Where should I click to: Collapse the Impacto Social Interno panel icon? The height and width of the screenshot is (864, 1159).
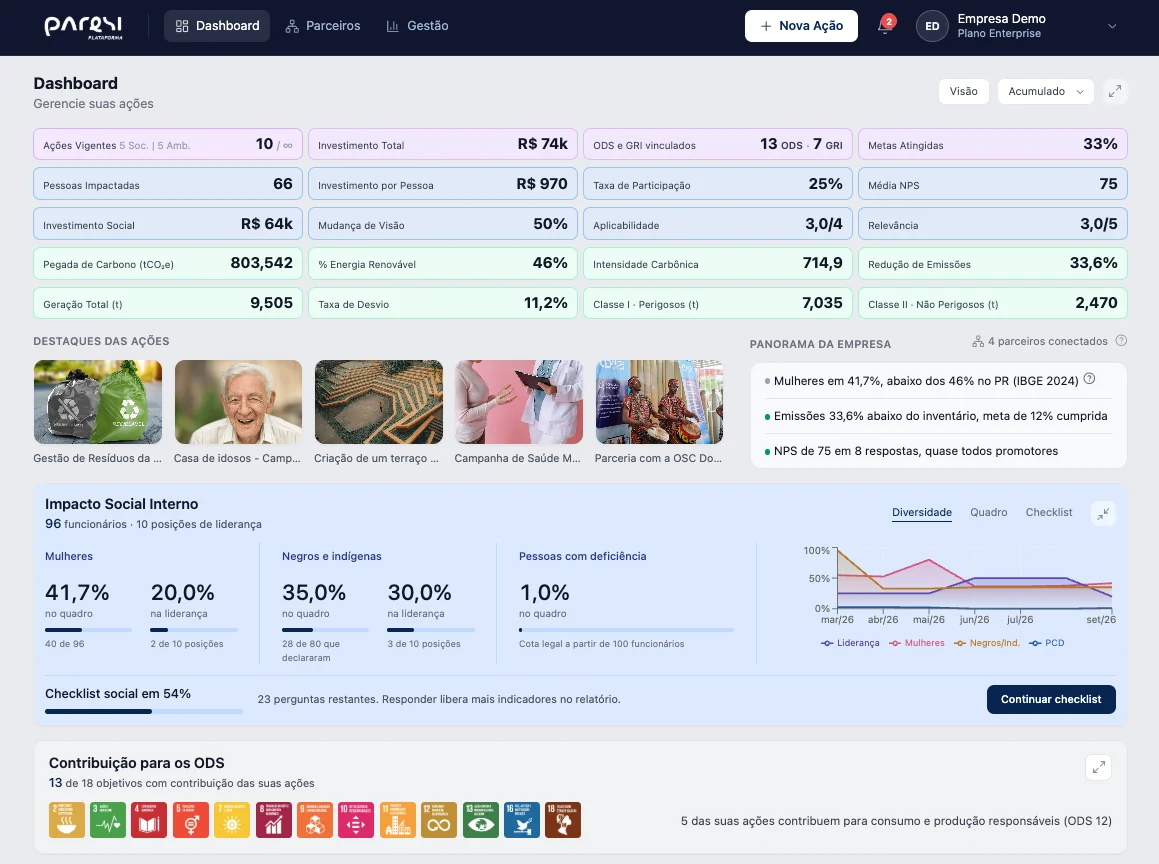[x=1103, y=514]
